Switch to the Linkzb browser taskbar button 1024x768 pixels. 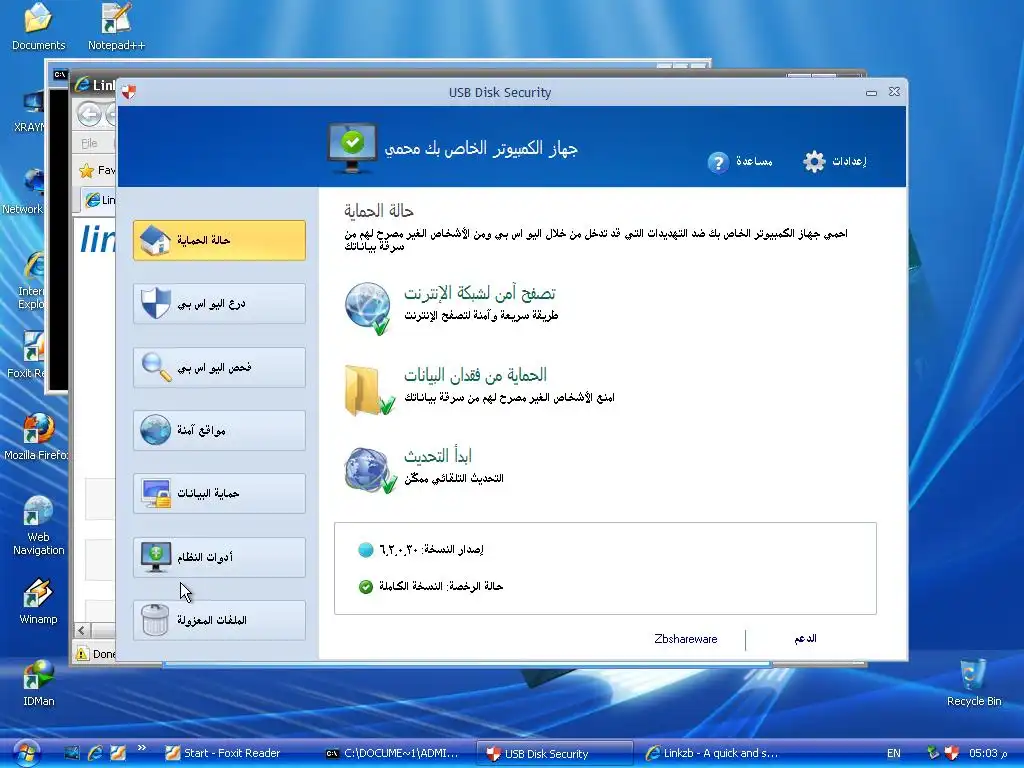pos(713,753)
